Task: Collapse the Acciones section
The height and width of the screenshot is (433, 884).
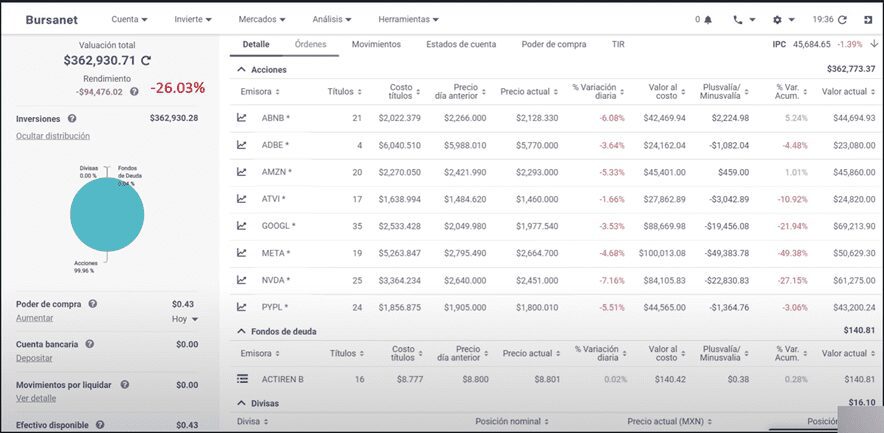Action: [241, 70]
